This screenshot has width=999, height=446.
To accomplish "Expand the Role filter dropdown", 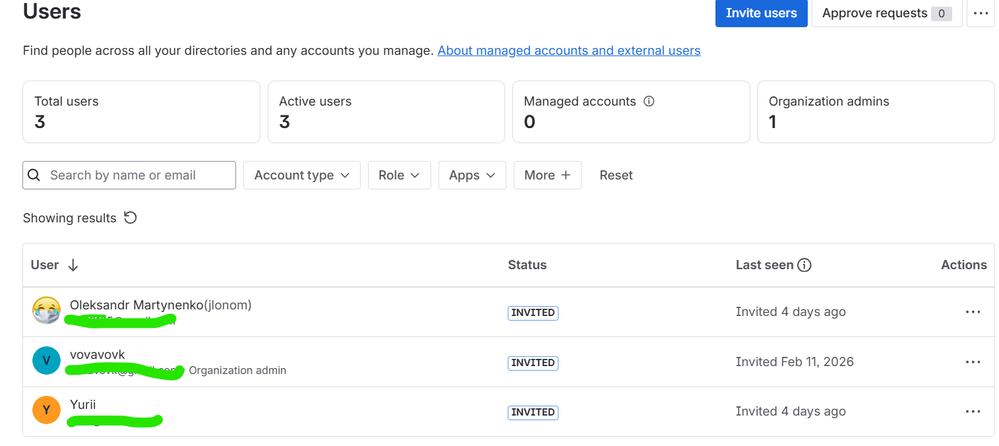I will pyautogui.click(x=399, y=175).
